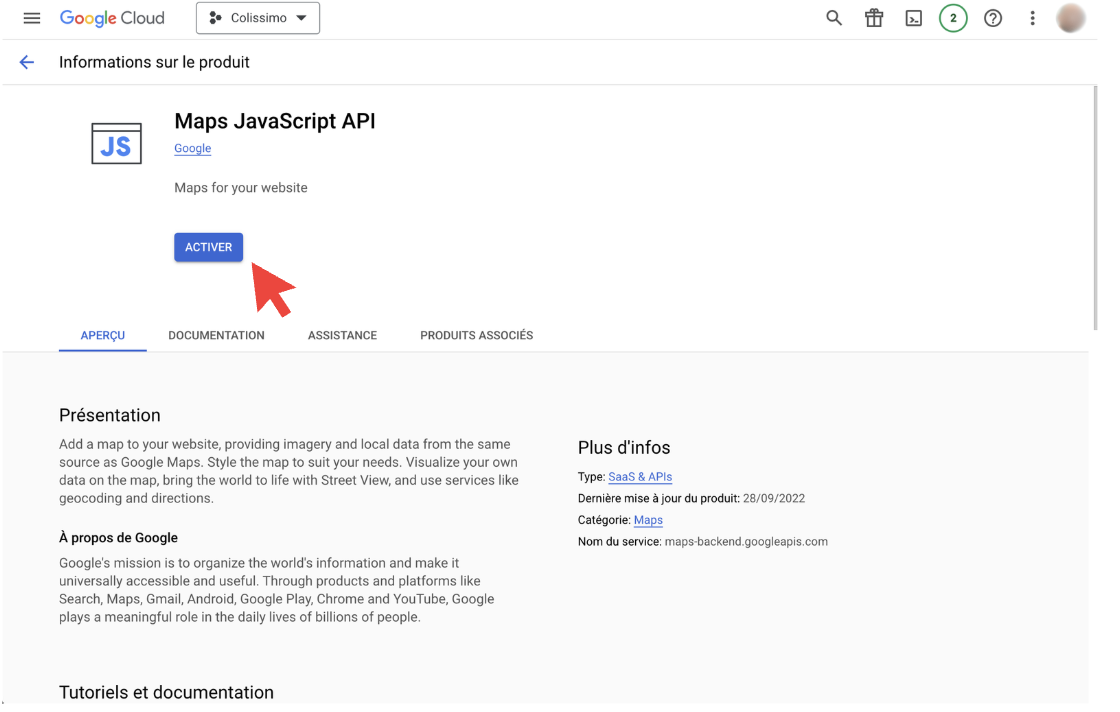Open the three-dot more options menu

(x=1032, y=18)
